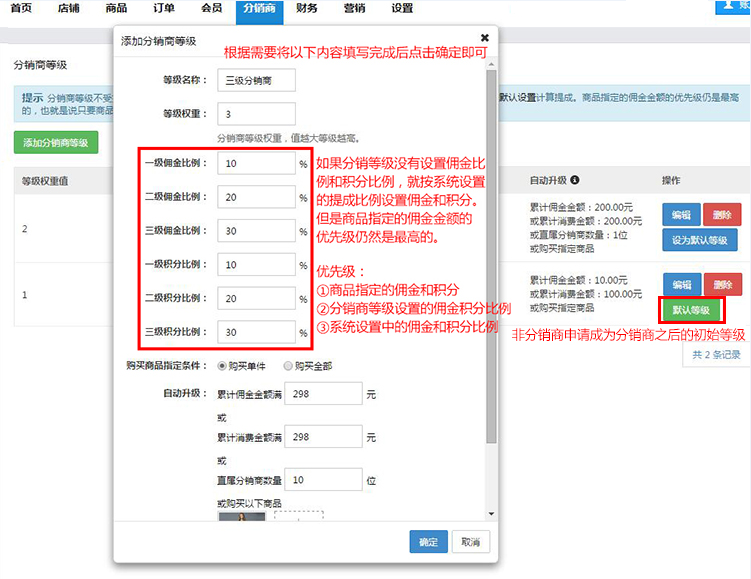751x579 pixels.
Task: Click the red 删除 button in first row
Action: click(722, 214)
